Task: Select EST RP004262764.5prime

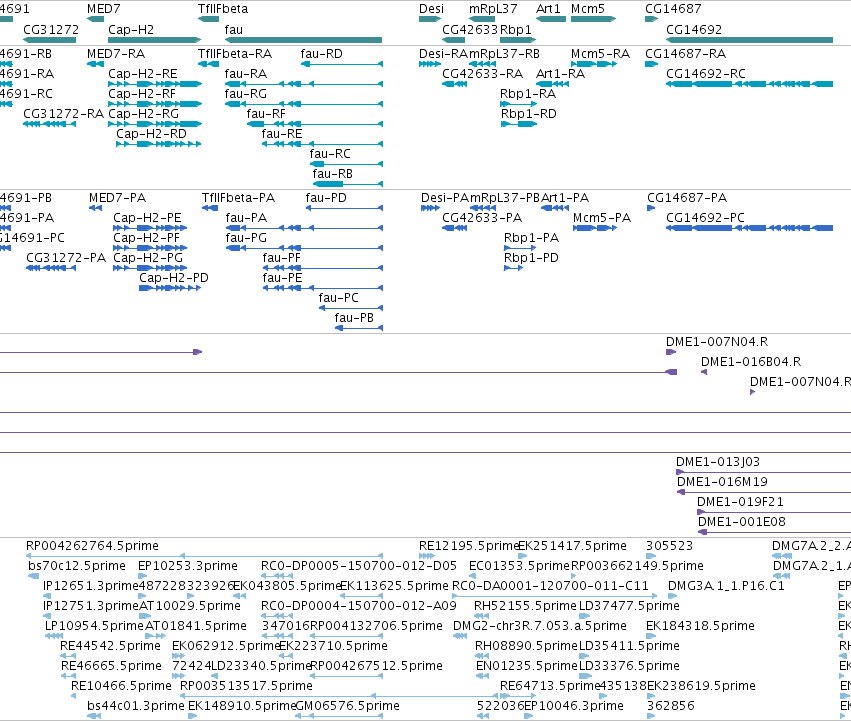Action: pos(92,546)
